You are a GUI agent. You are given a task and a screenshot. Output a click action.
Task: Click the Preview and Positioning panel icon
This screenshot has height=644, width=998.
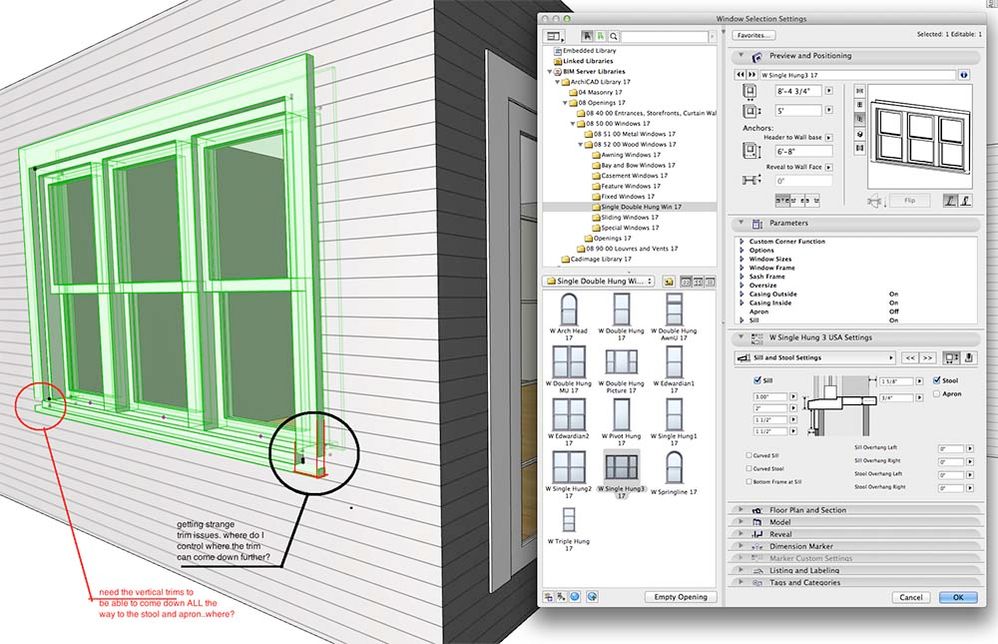[x=757, y=55]
